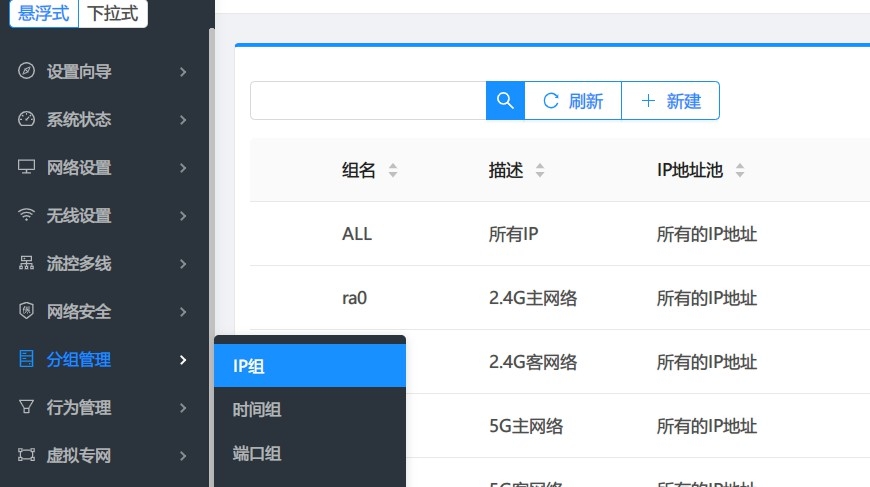Click the shield icon beside 网络安全
This screenshot has height=487, width=870.
coord(27,311)
